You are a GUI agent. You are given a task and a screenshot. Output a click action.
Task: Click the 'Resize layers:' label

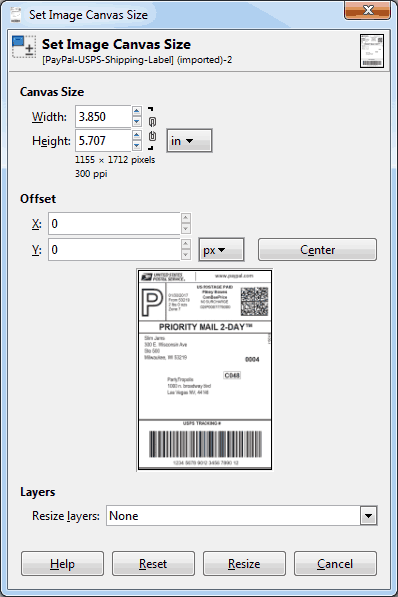(x=66, y=516)
